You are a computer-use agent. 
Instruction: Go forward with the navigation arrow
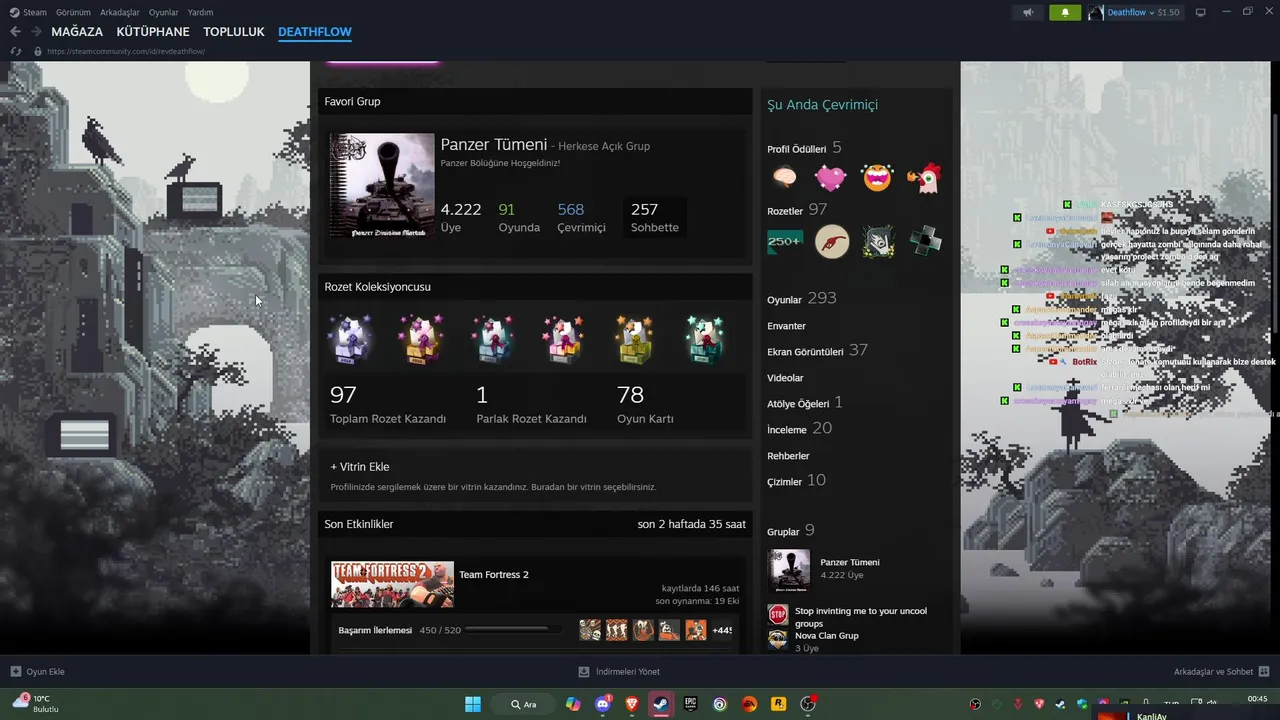pyautogui.click(x=36, y=32)
